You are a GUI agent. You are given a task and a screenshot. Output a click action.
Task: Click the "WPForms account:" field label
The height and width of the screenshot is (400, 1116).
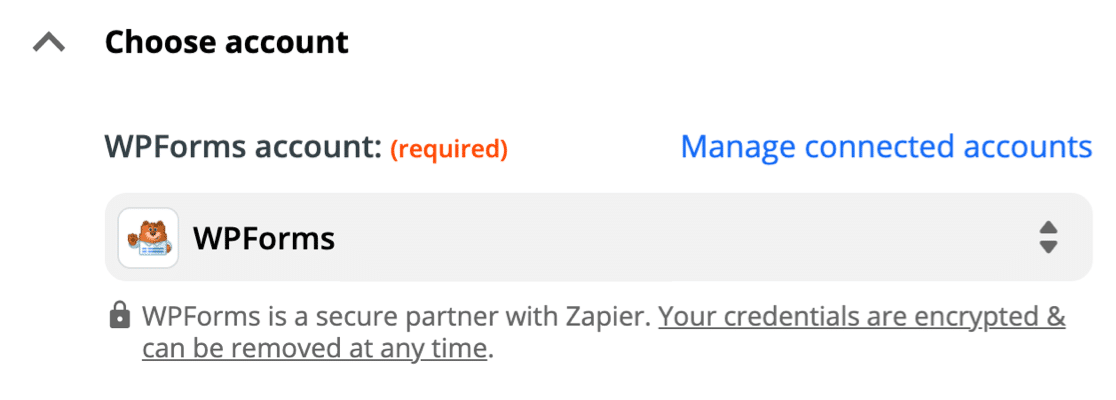tap(244, 149)
